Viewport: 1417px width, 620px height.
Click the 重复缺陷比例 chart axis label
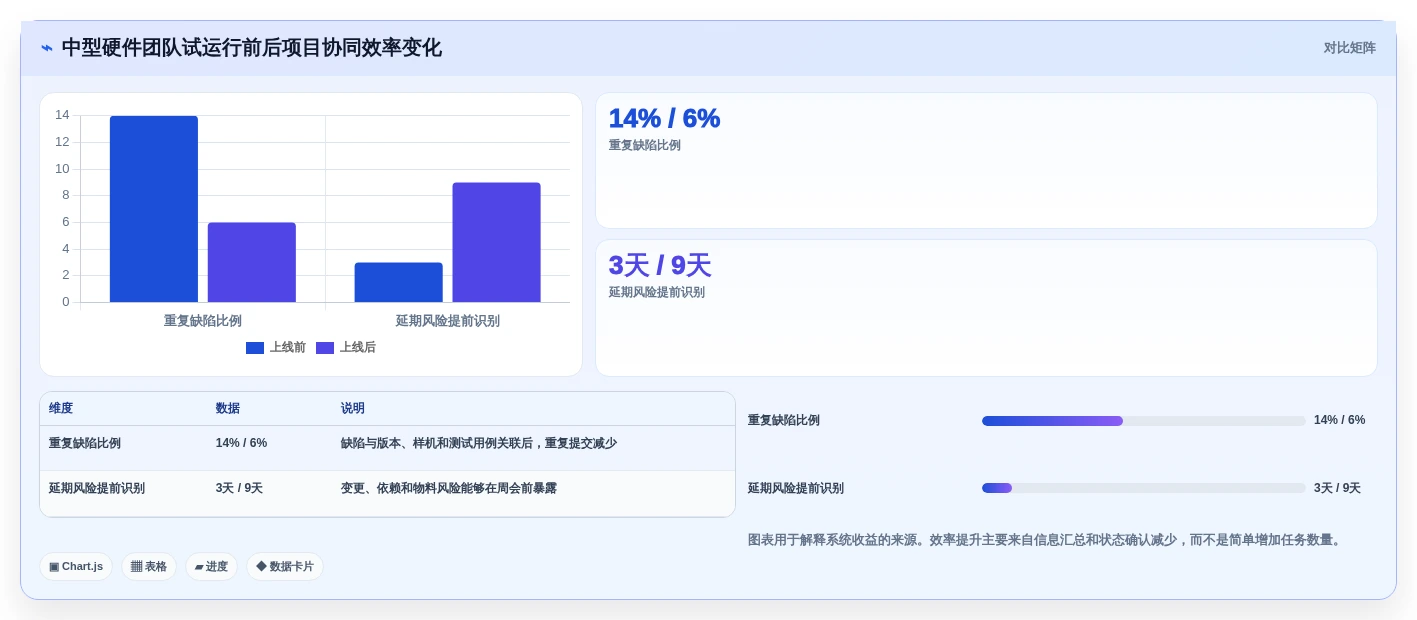click(203, 321)
